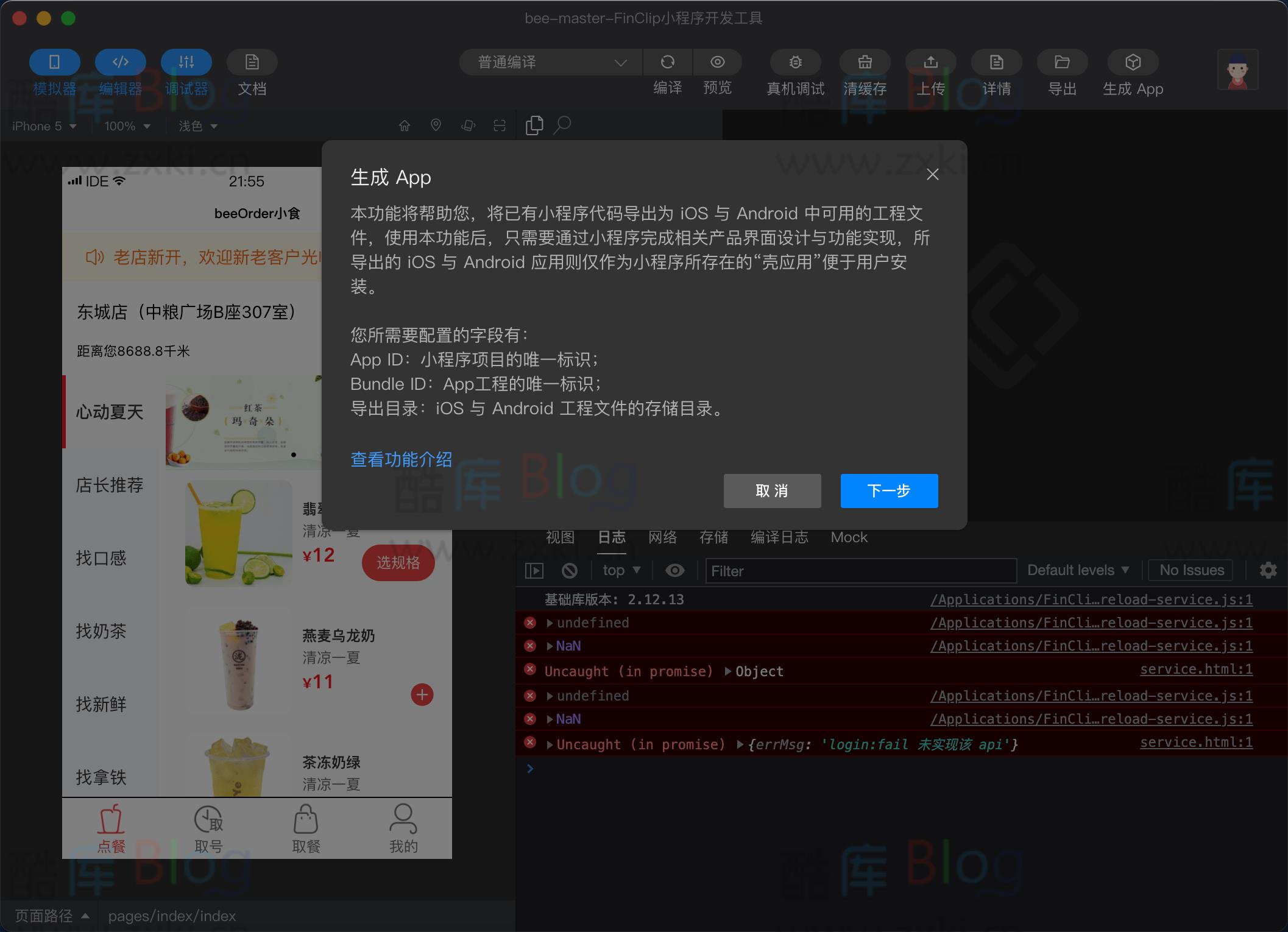This screenshot has width=1288, height=932.
Task: Open the Mock tab
Action: (x=848, y=537)
